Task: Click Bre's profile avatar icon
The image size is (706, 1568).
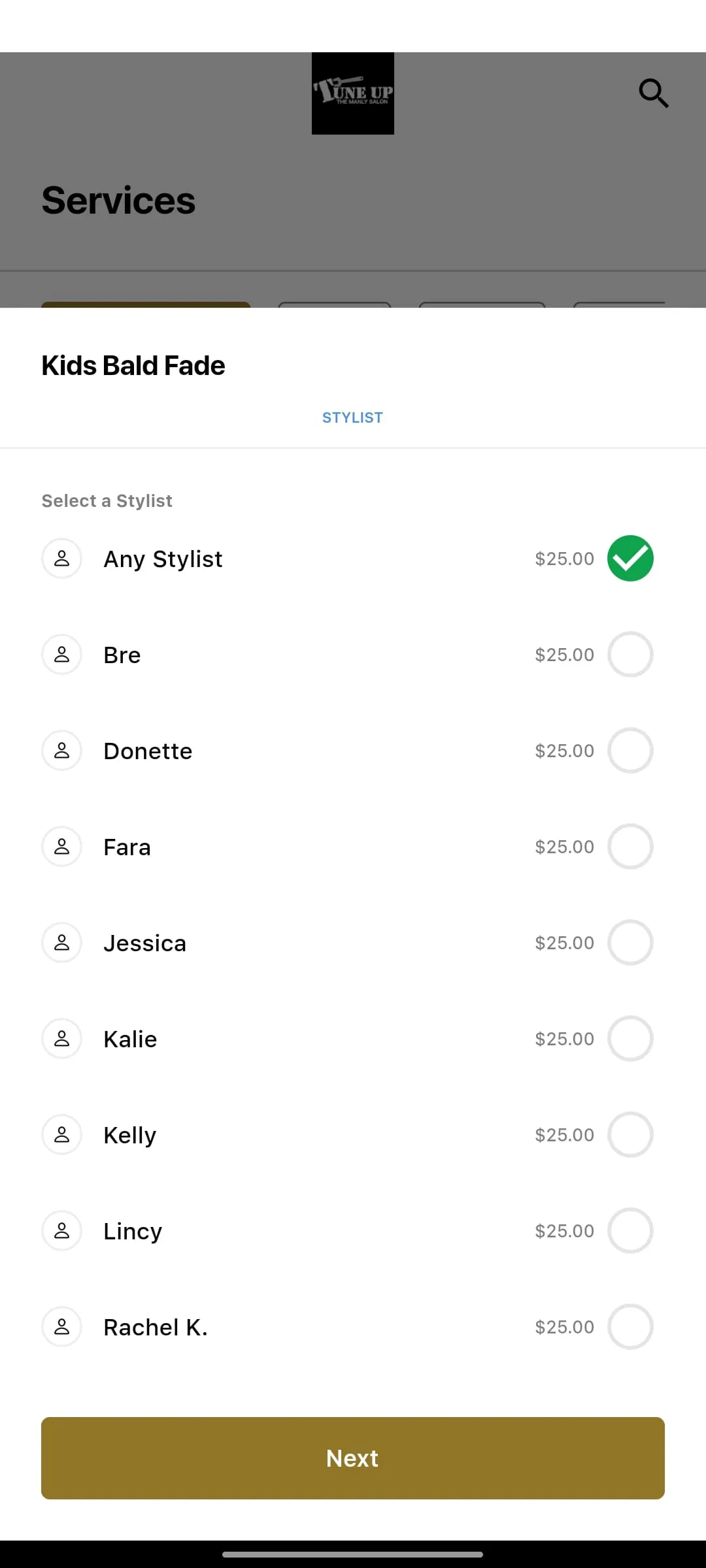Action: pos(61,655)
